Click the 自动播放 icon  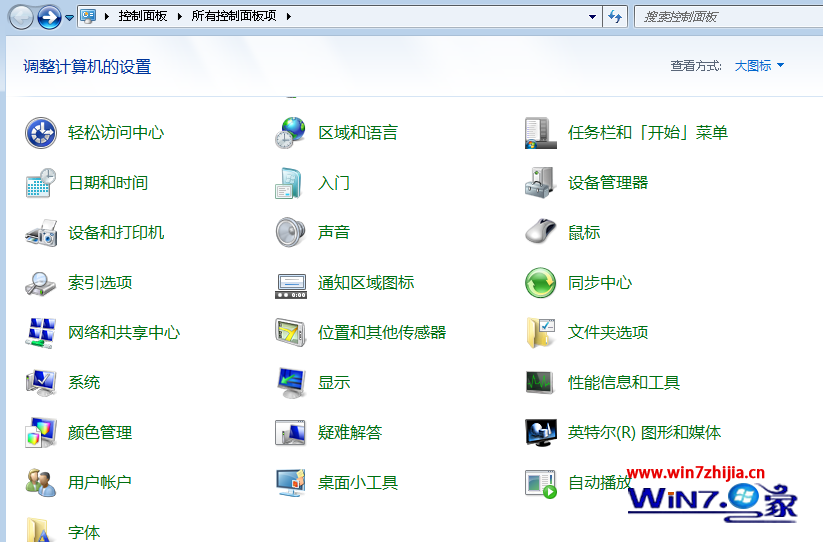(541, 483)
